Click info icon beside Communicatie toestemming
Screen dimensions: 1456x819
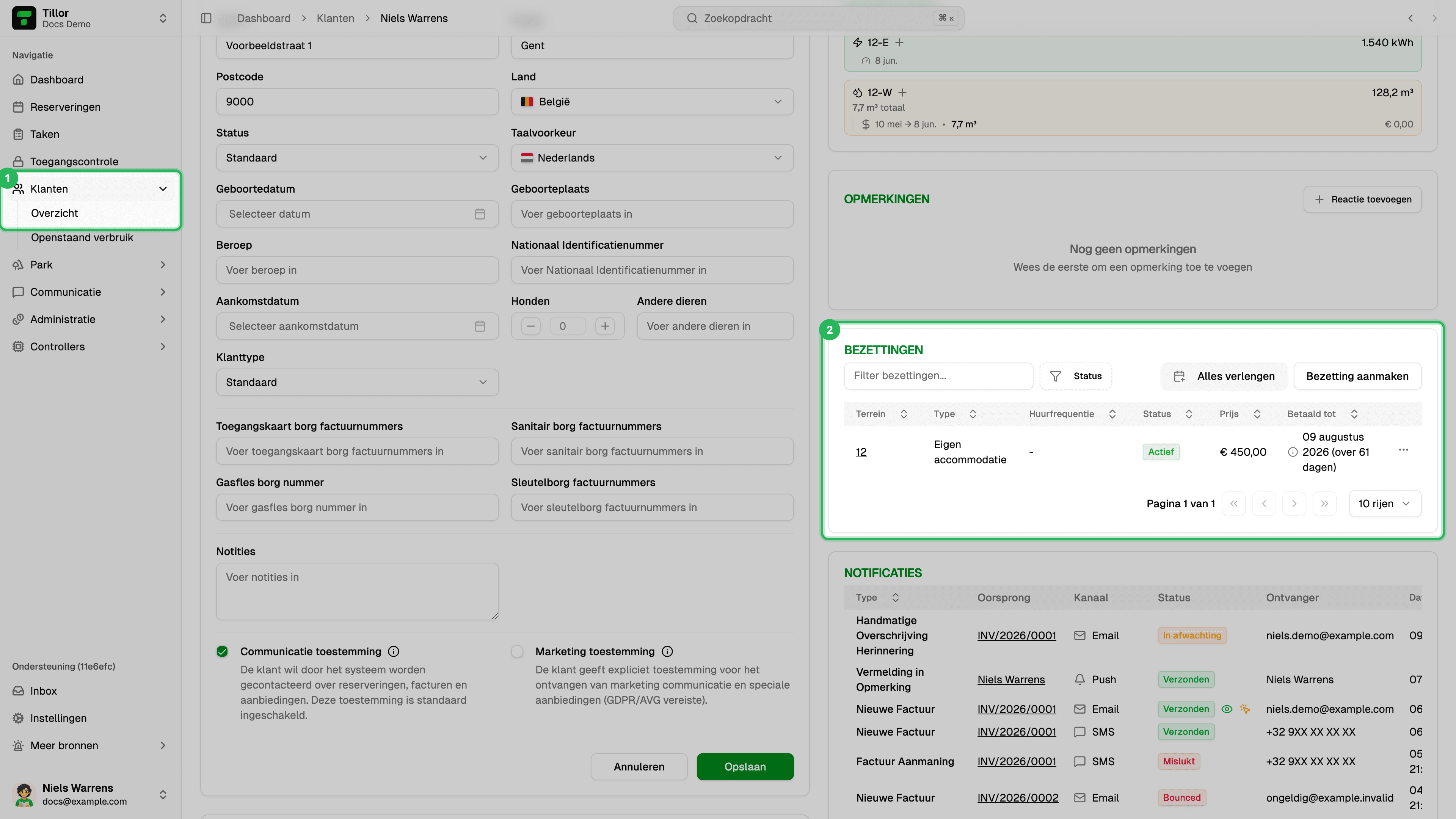point(394,651)
